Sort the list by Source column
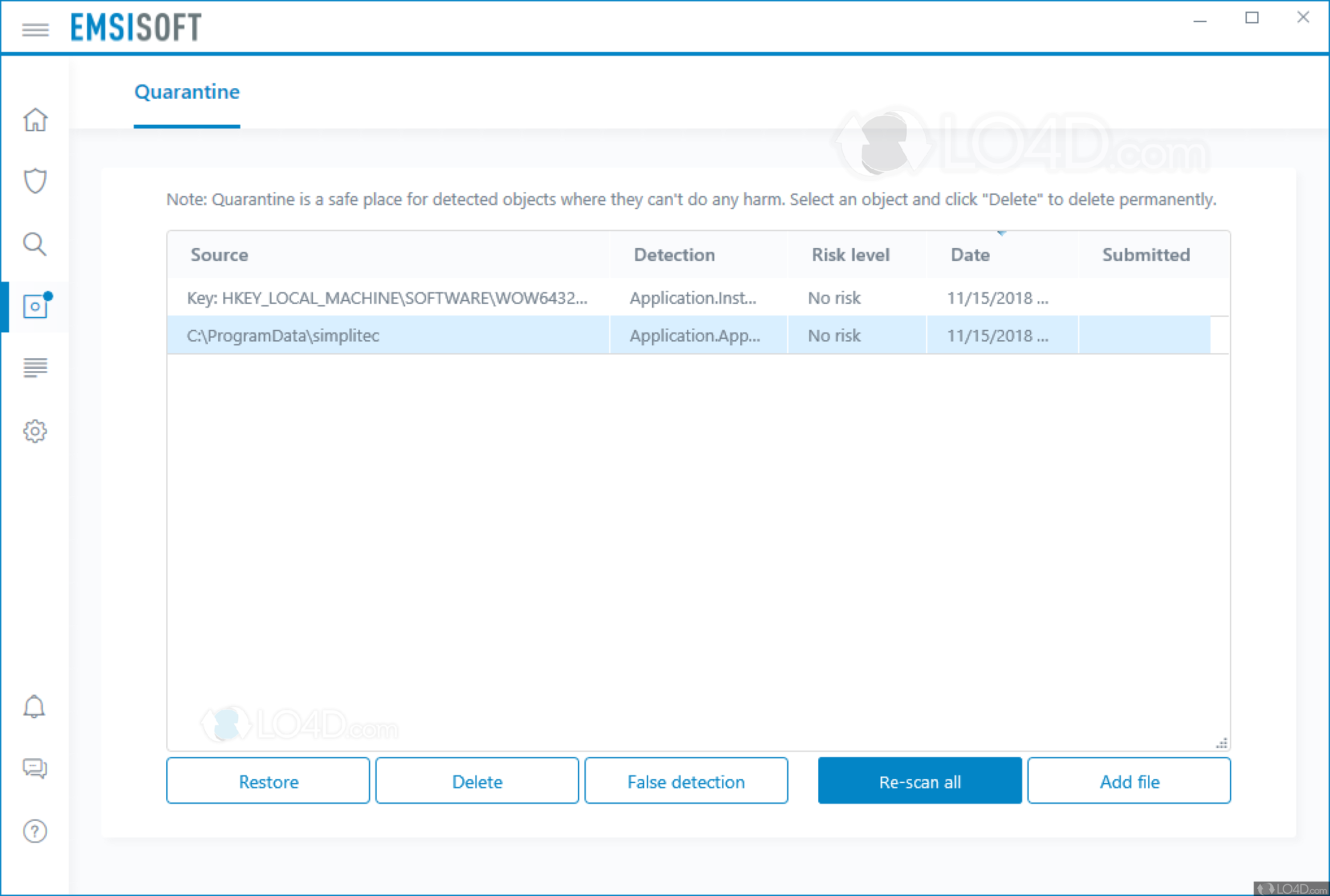The width and height of the screenshot is (1330, 896). [x=219, y=255]
